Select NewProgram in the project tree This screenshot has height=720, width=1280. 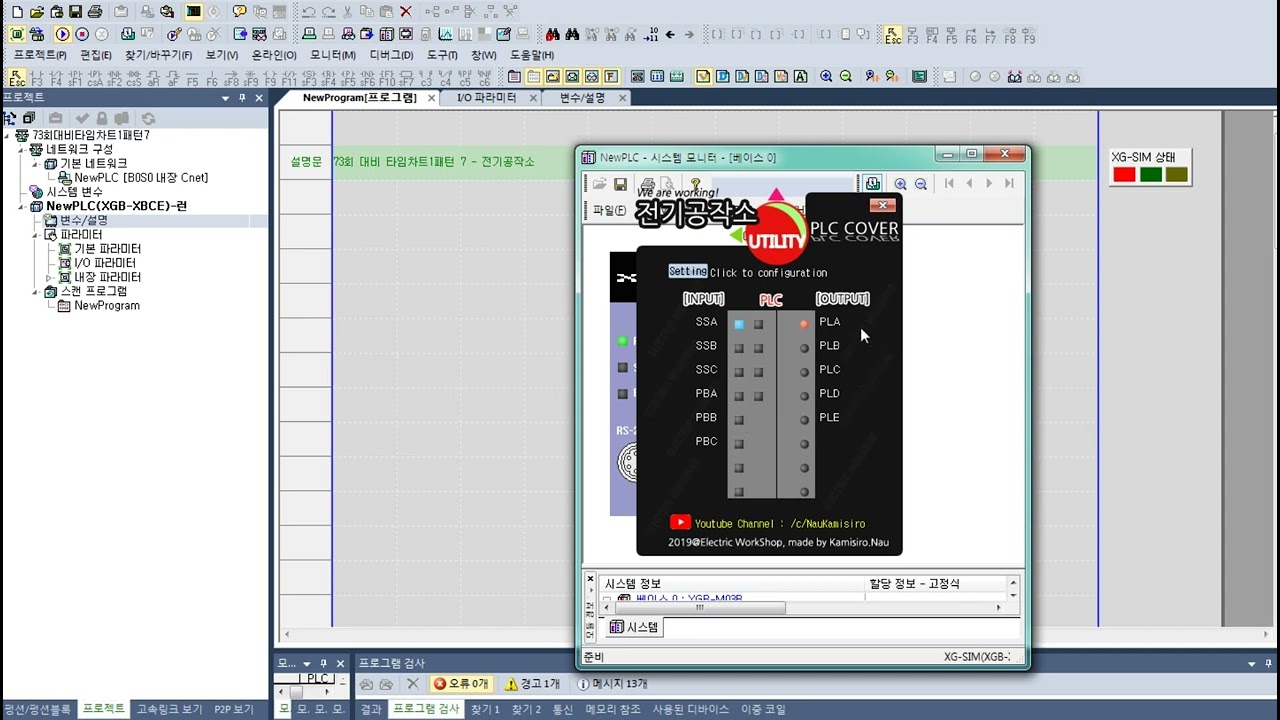106,306
